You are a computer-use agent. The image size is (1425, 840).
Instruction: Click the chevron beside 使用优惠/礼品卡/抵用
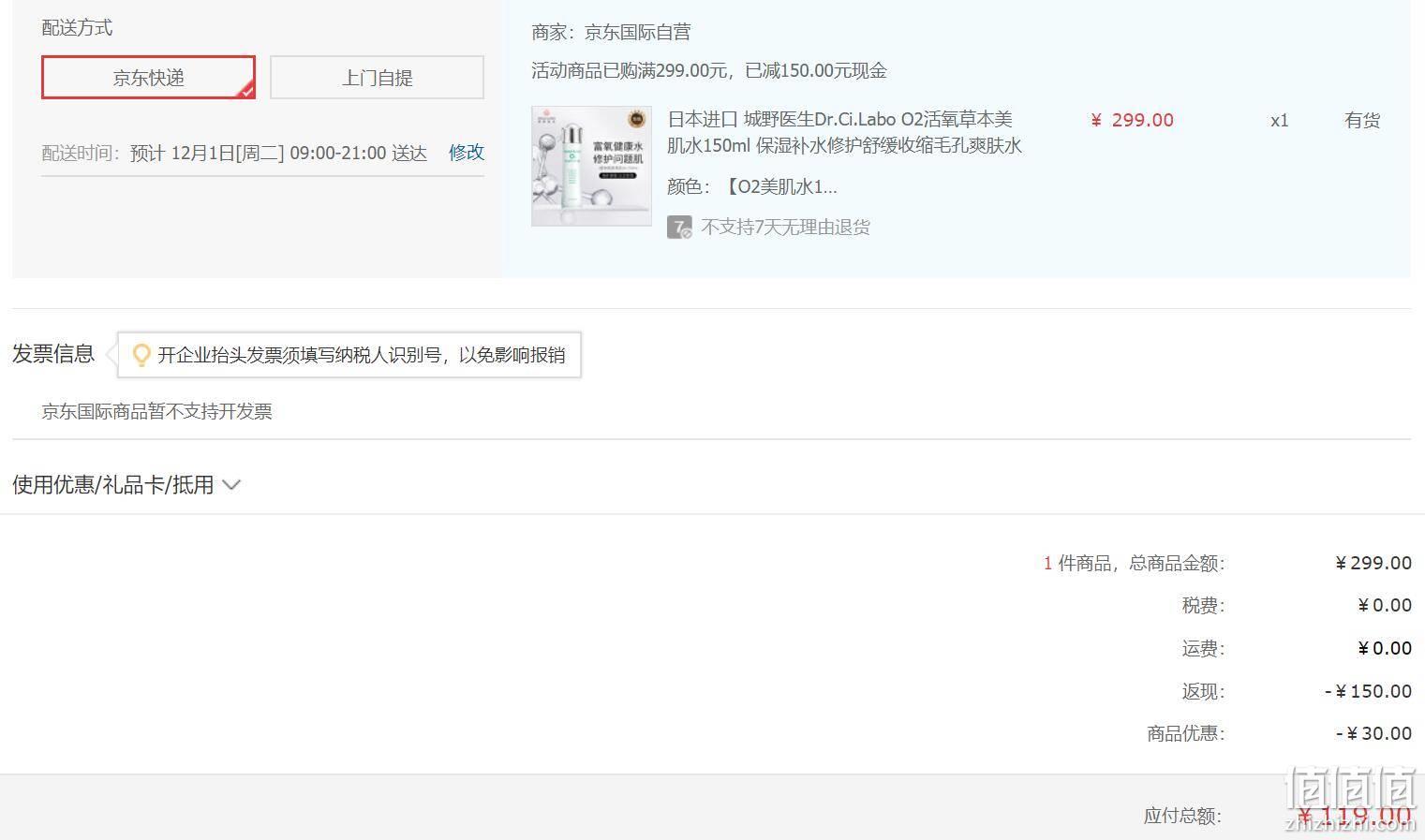tap(231, 485)
